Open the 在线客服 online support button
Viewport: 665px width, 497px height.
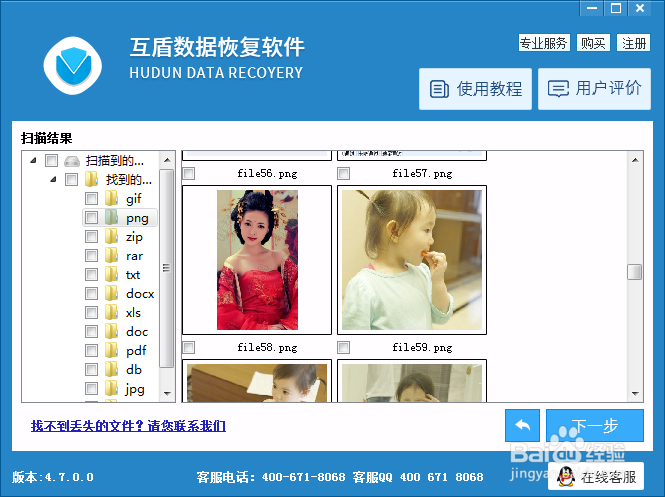pos(595,477)
